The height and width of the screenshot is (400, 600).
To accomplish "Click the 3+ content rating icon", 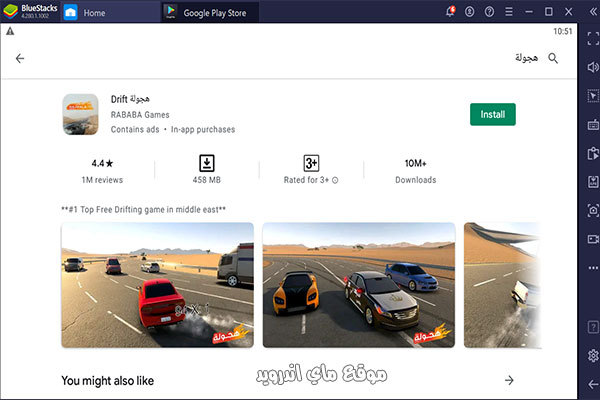I will tap(311, 163).
